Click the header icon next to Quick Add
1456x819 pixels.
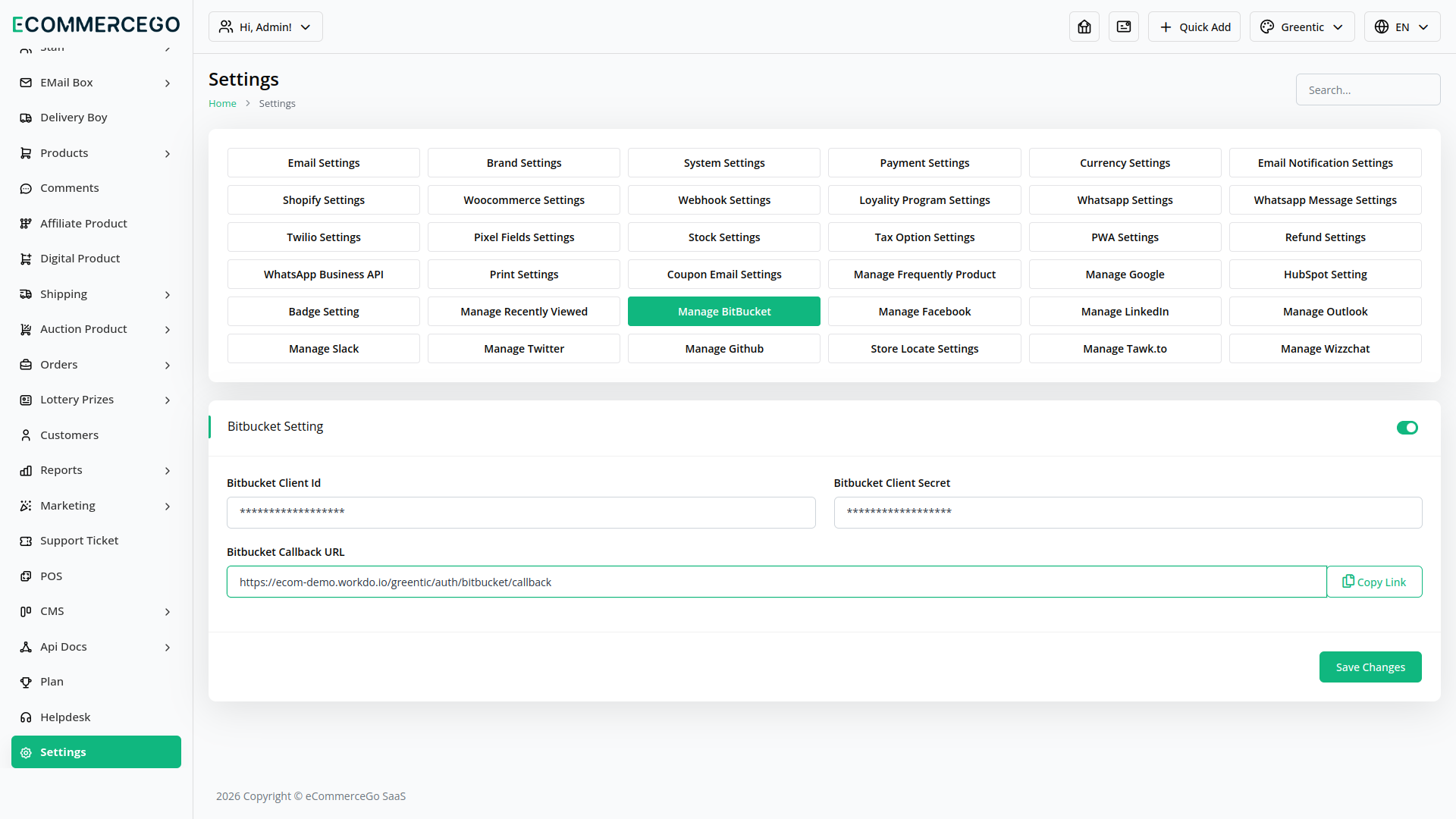click(1124, 27)
